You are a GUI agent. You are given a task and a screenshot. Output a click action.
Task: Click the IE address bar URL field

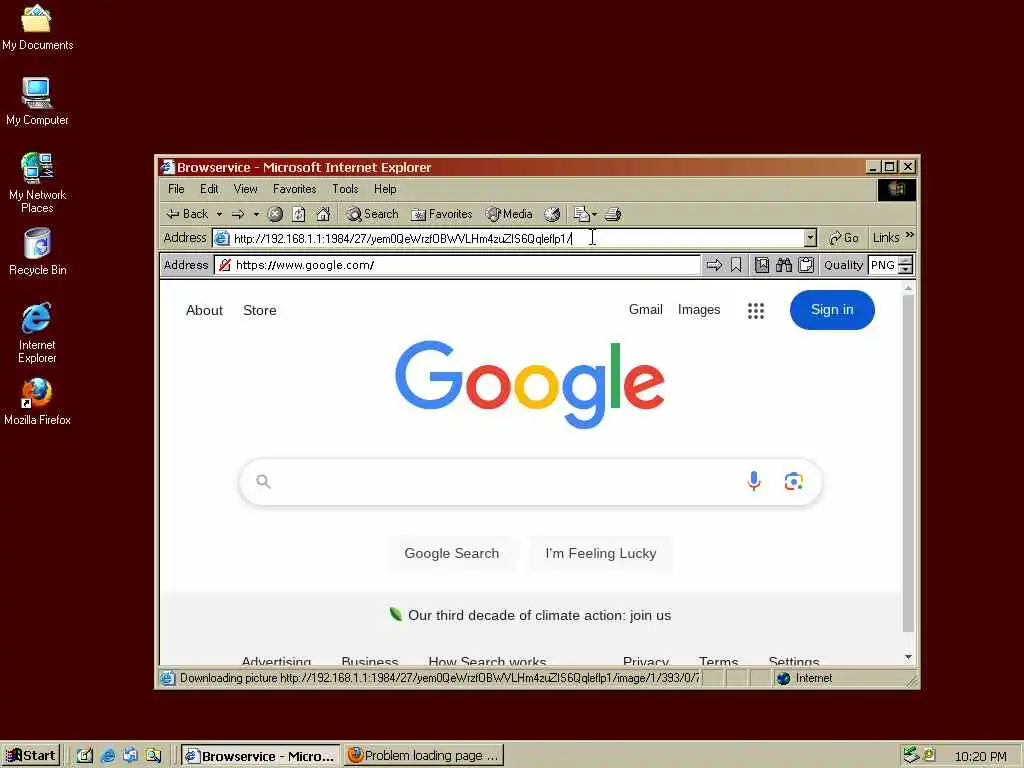point(516,238)
